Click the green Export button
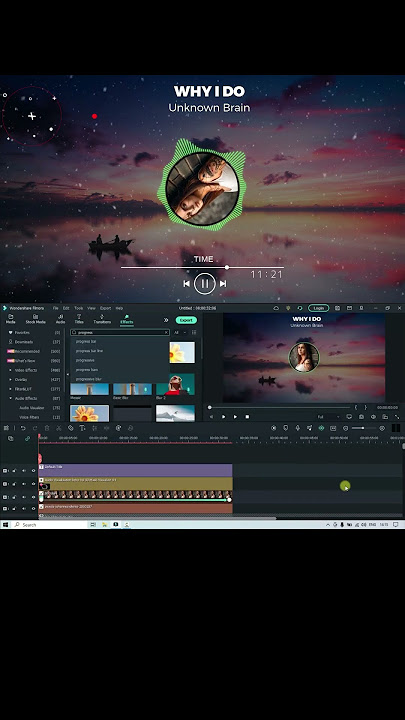 click(186, 320)
